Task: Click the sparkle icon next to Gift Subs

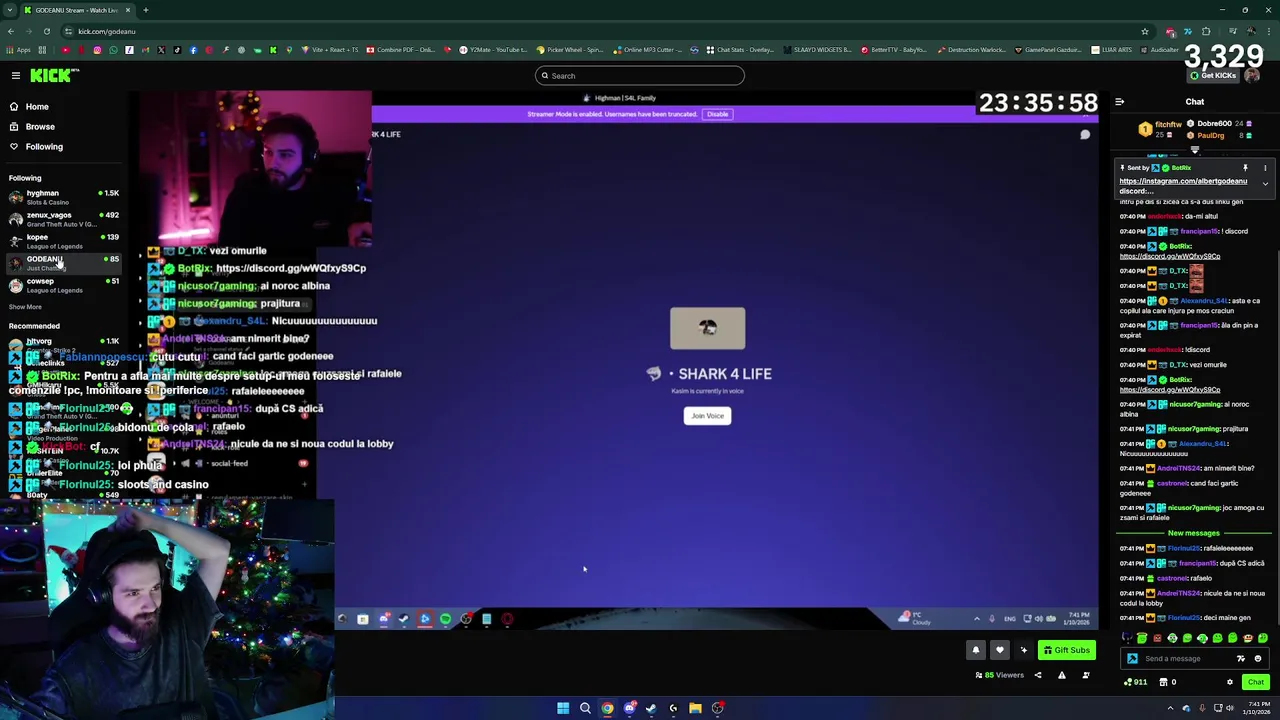Action: (1023, 650)
